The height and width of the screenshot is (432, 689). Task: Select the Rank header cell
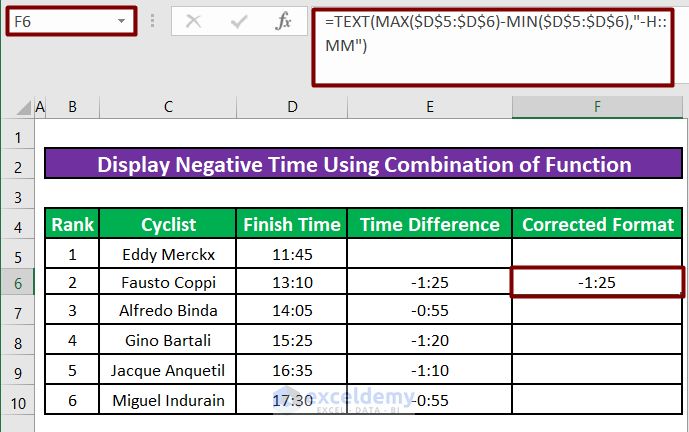(x=72, y=224)
